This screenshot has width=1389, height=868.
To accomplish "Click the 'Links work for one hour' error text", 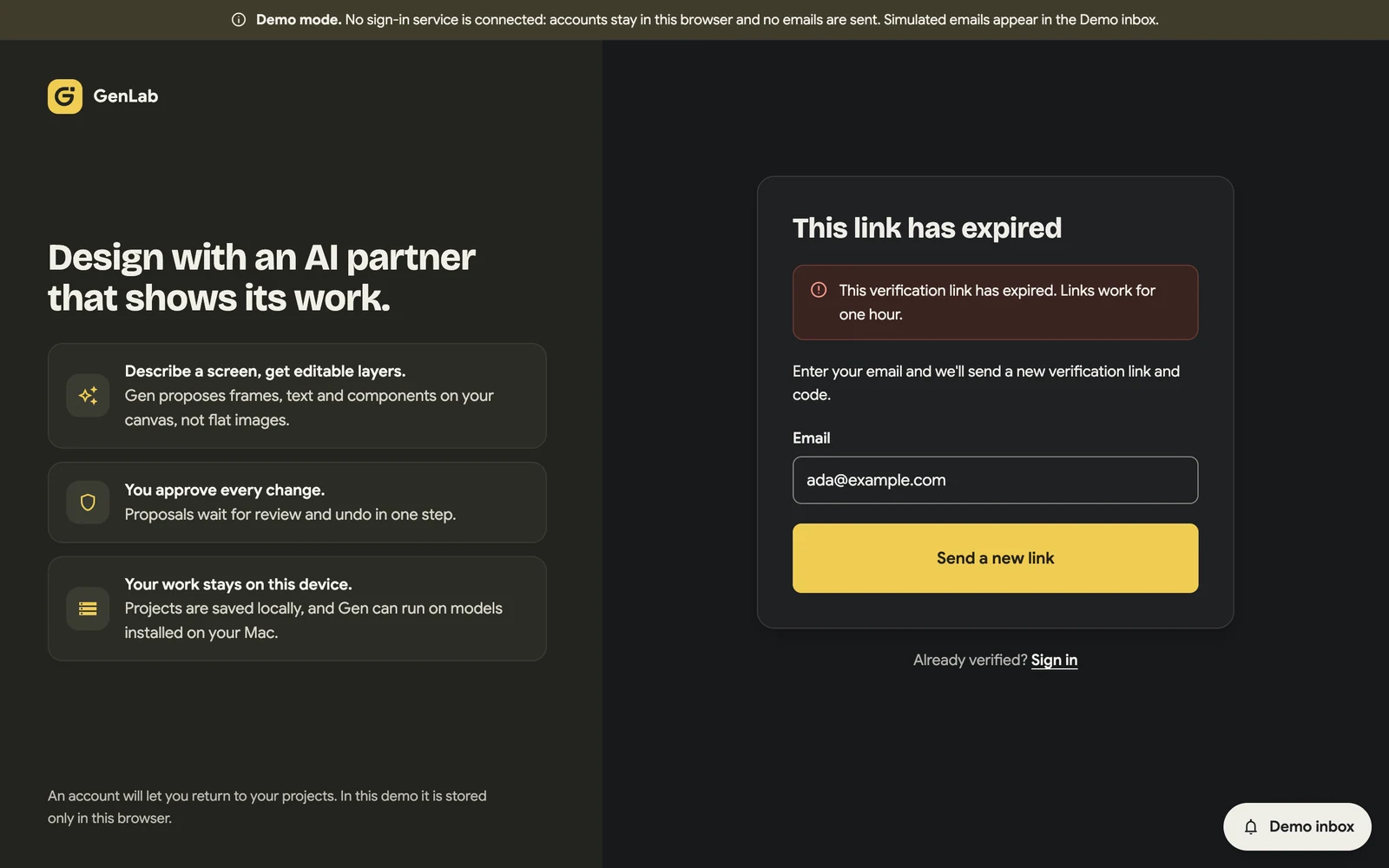I will (997, 302).
